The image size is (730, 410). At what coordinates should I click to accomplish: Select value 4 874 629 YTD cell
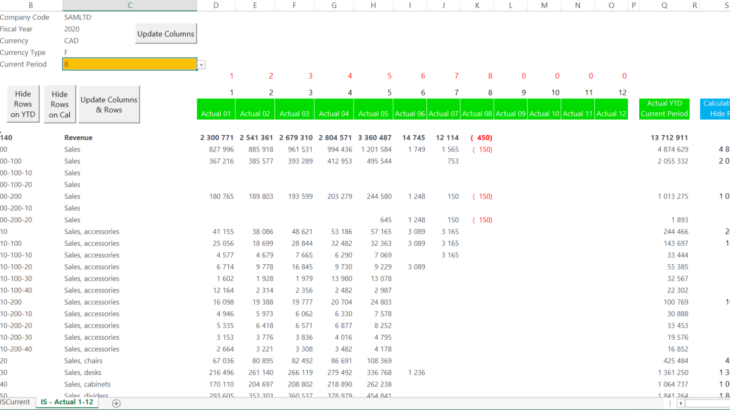673,149
